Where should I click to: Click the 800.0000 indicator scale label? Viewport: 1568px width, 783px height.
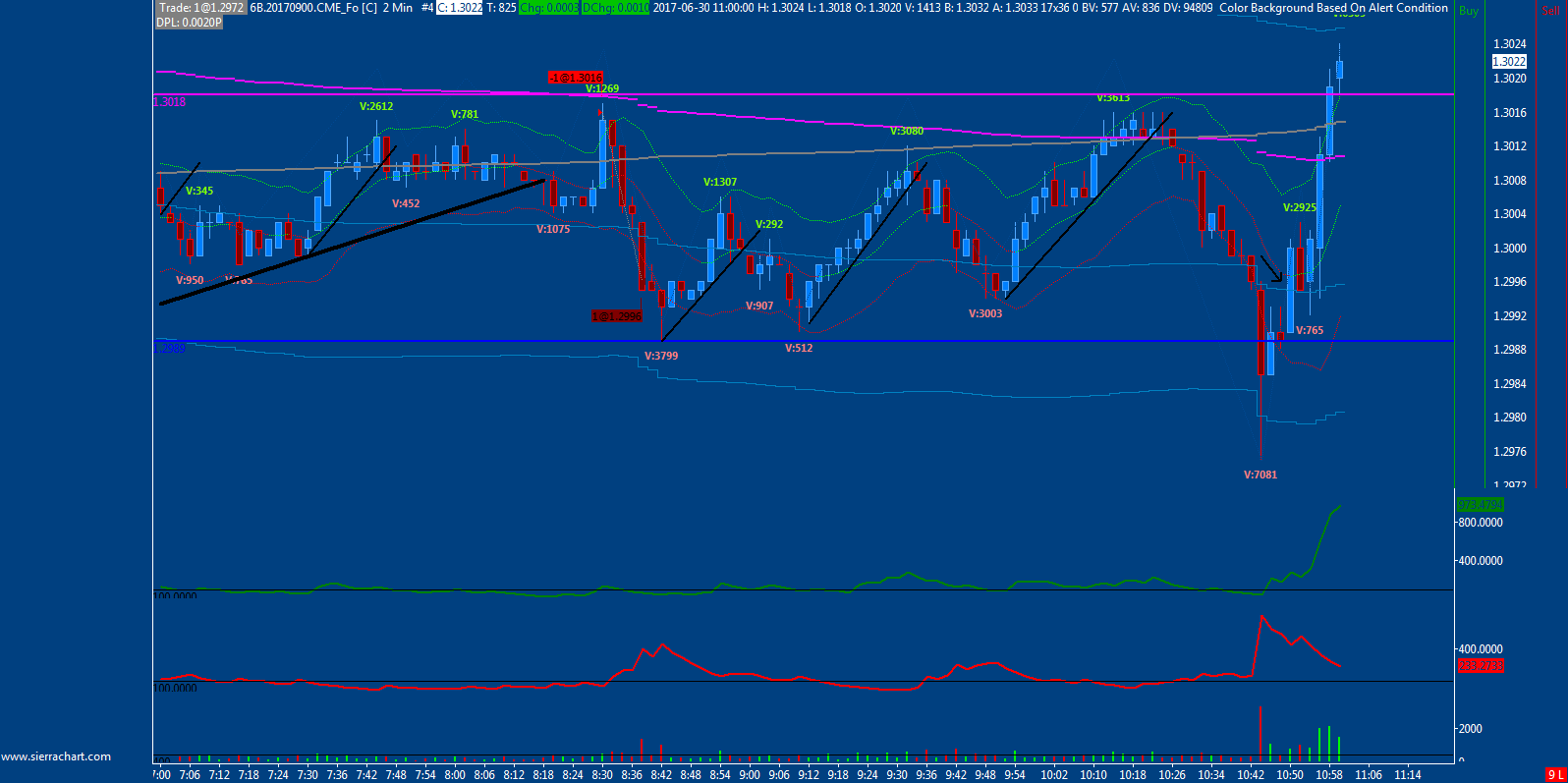[x=1481, y=523]
